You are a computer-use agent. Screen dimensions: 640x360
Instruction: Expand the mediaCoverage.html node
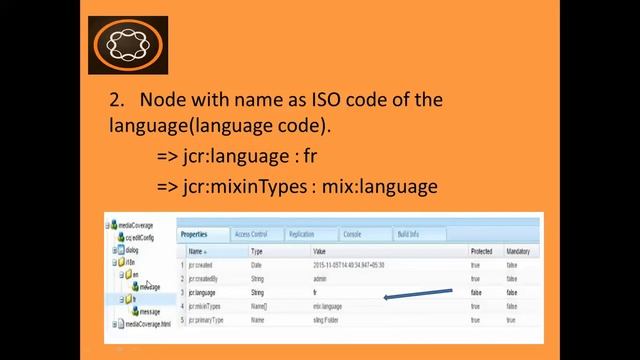coord(115,324)
